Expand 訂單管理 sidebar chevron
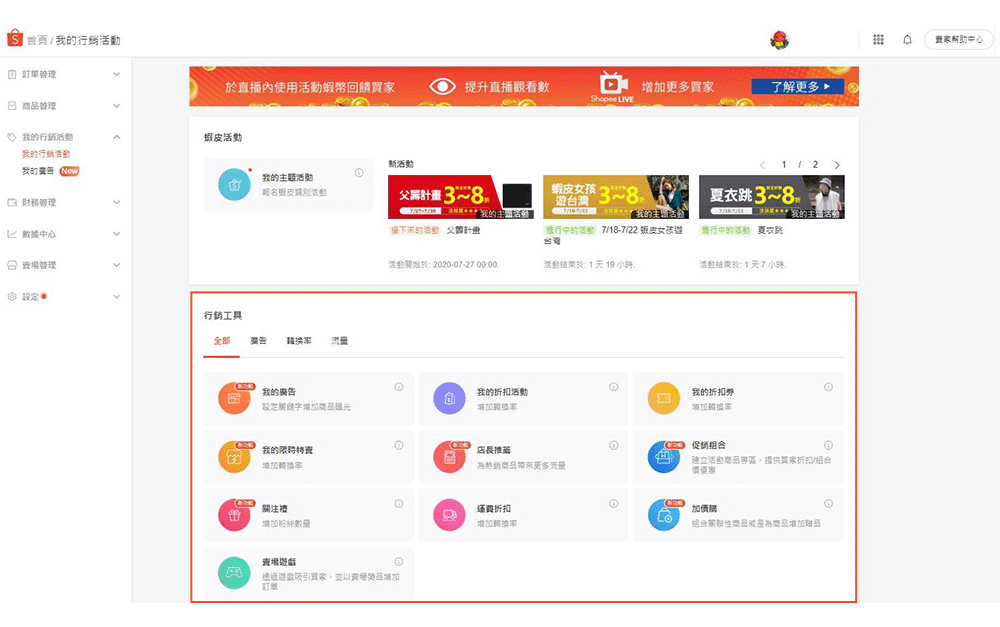 coord(117,74)
